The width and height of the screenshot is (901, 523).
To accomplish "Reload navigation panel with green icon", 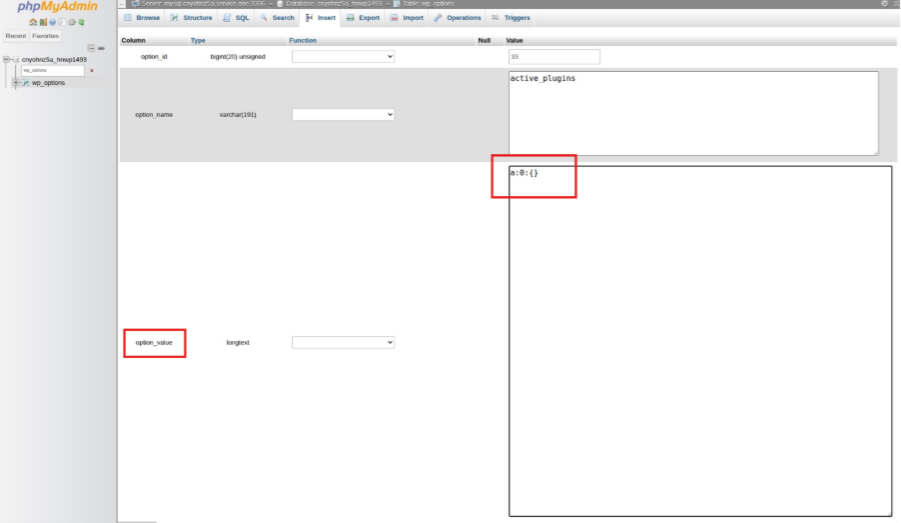I will pyautogui.click(x=82, y=22).
